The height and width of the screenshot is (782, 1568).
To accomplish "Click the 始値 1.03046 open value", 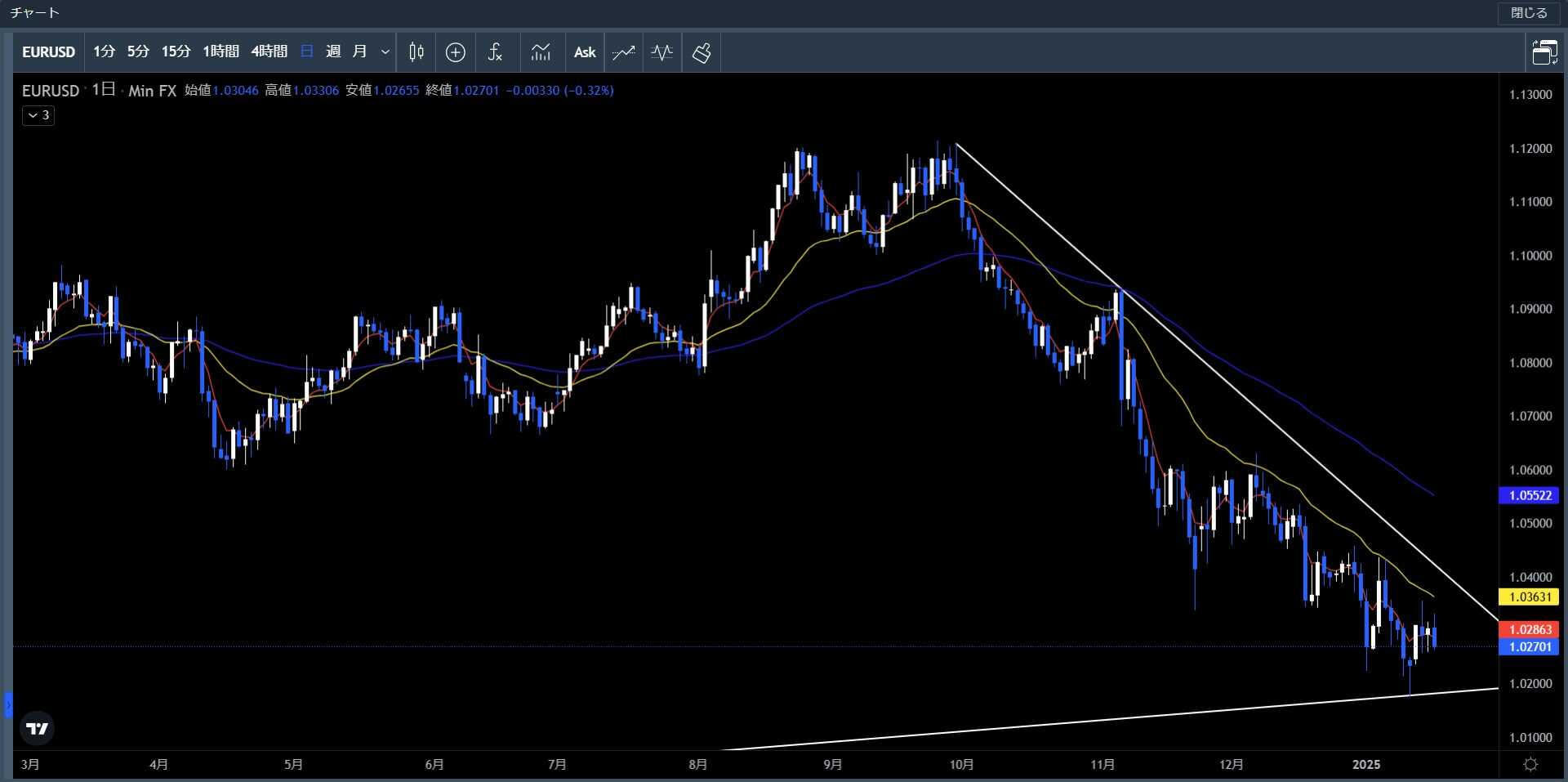I will point(221,91).
